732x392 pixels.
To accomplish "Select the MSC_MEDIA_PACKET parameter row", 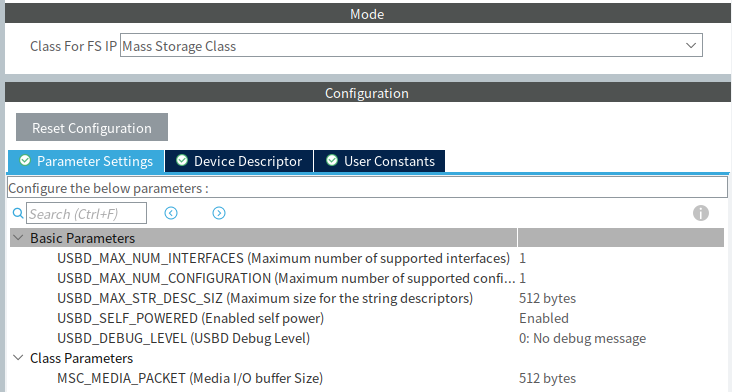I will click(x=367, y=378).
